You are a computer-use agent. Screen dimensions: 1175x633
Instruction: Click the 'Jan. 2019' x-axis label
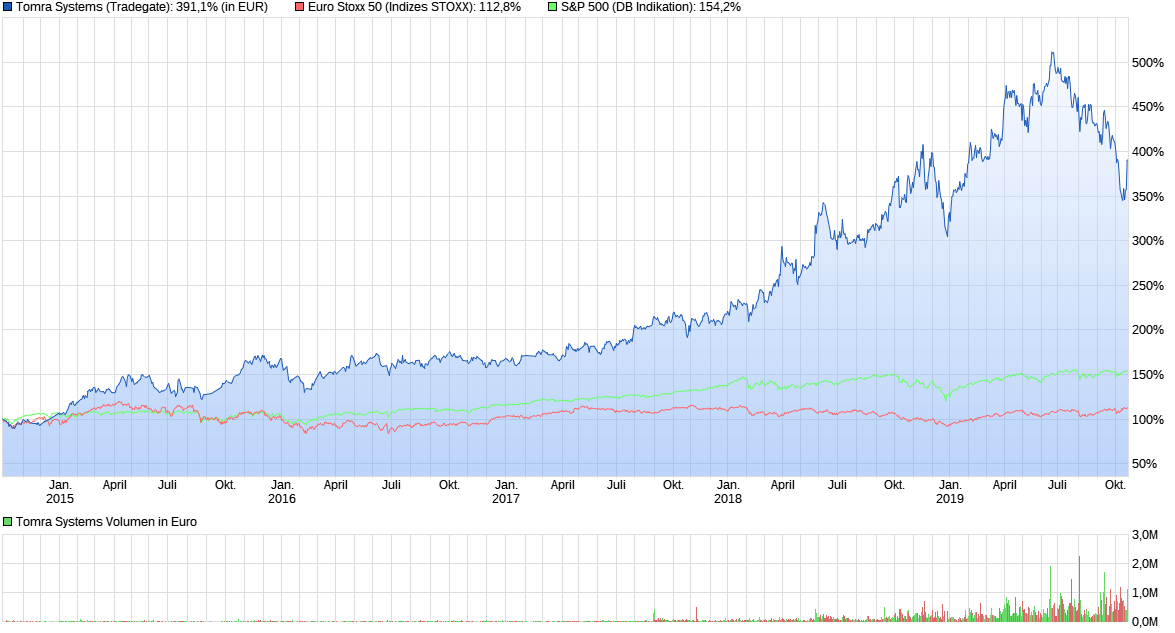(x=950, y=491)
